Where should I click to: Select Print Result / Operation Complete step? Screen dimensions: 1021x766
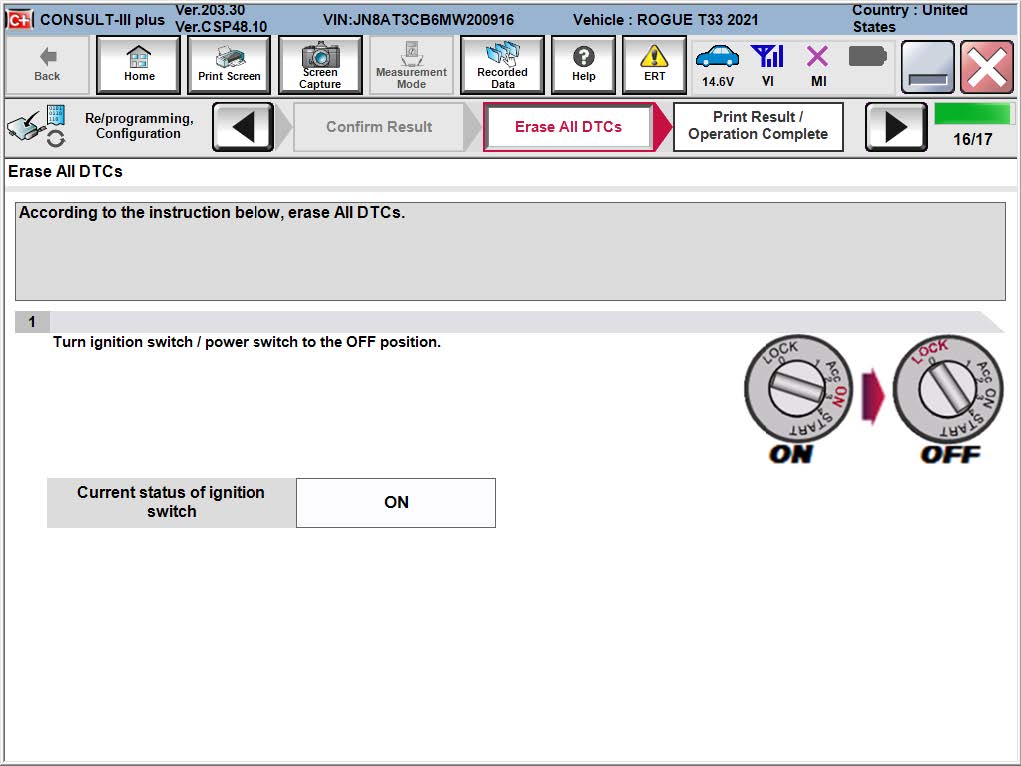pos(758,126)
